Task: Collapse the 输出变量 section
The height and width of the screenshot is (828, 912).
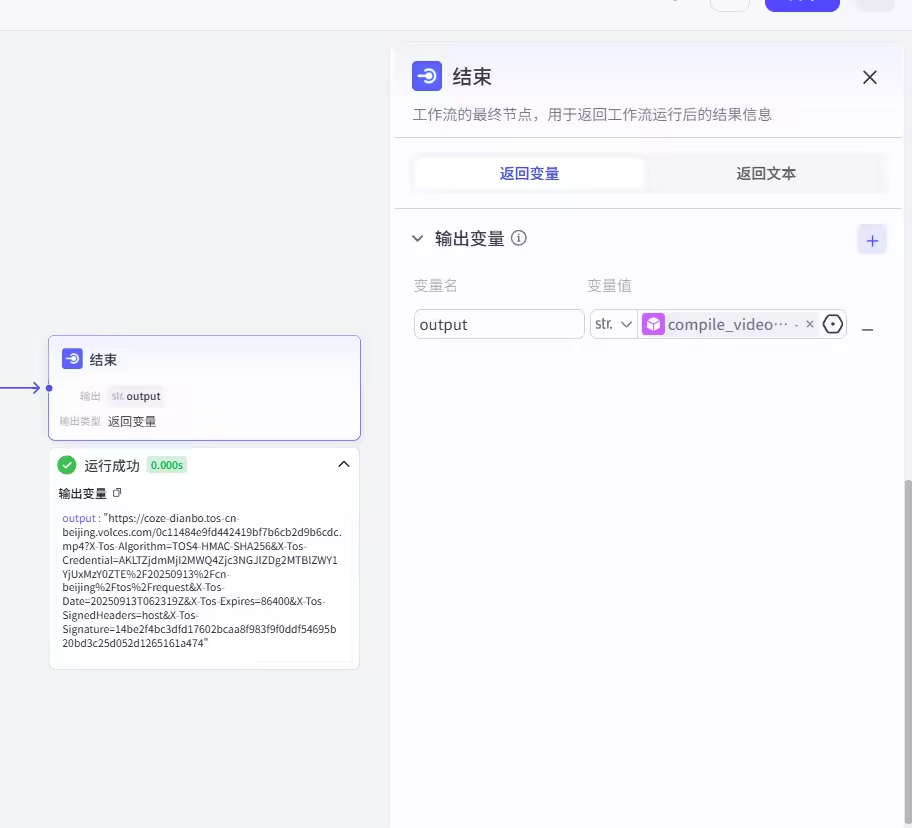Action: click(418, 239)
